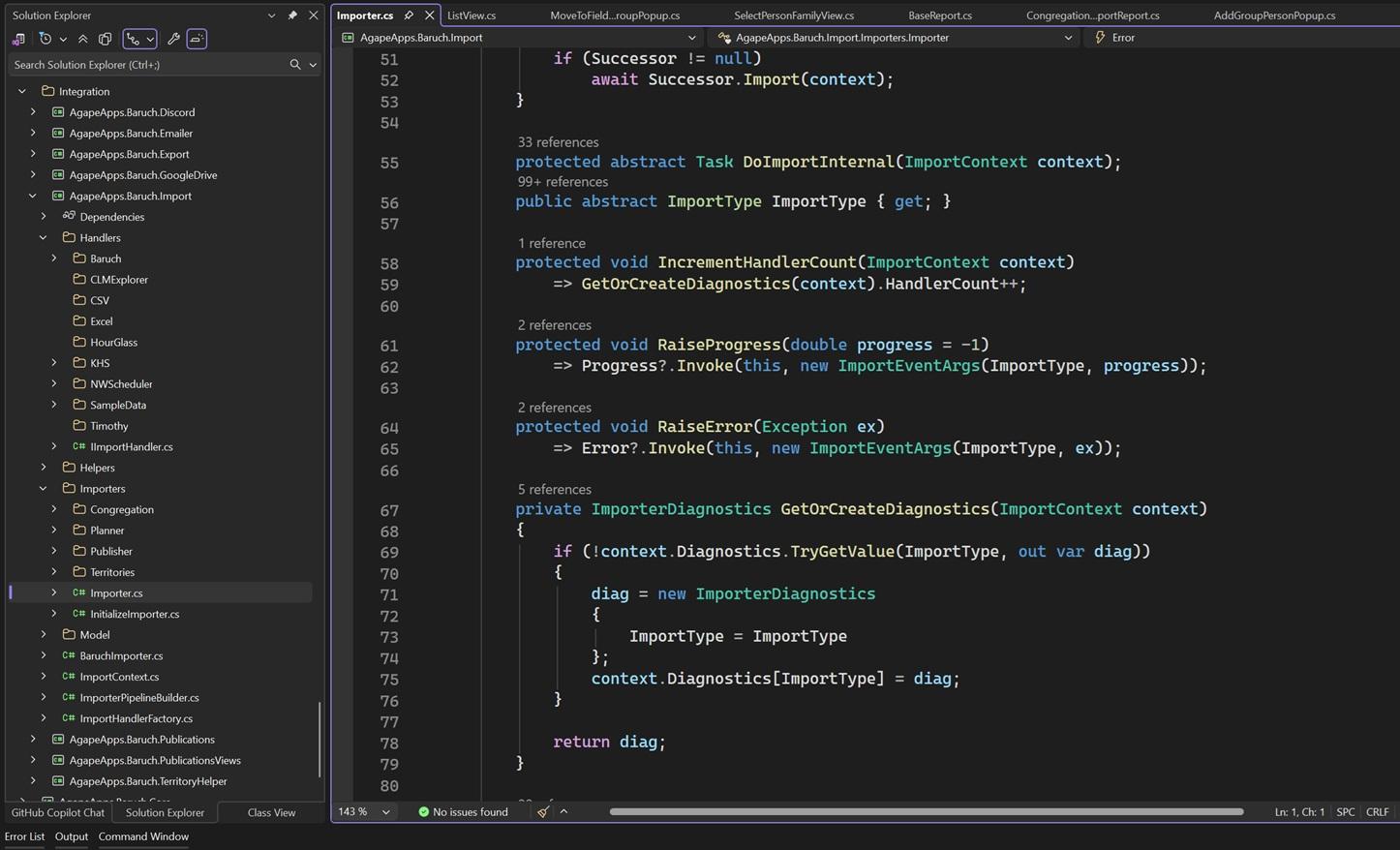The width and height of the screenshot is (1400, 850).
Task: Click the editor's horizontal scrollbar
Action: point(926,811)
